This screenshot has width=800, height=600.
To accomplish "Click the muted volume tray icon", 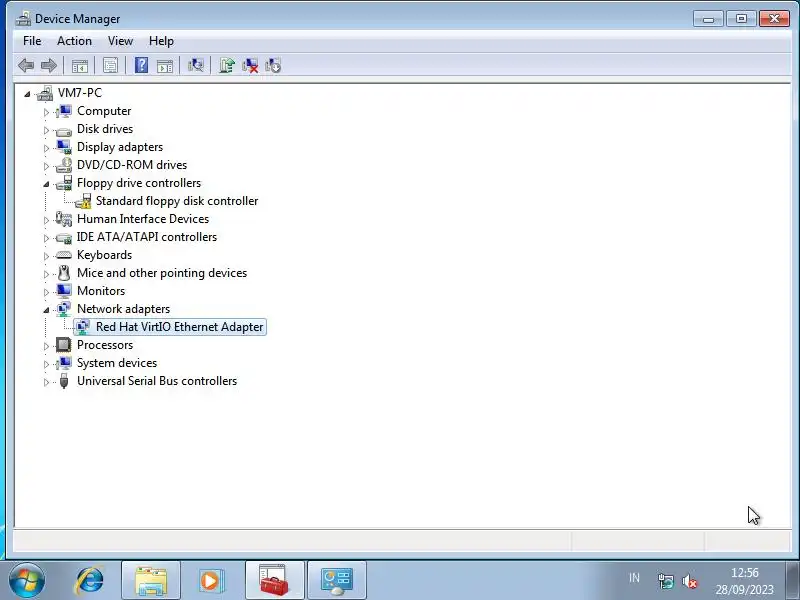I will tap(689, 581).
